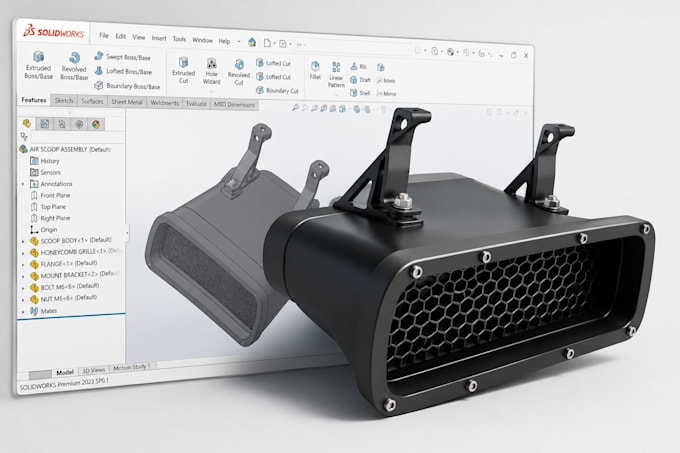Select the Rib feature
680x453 pixels.
pos(359,66)
